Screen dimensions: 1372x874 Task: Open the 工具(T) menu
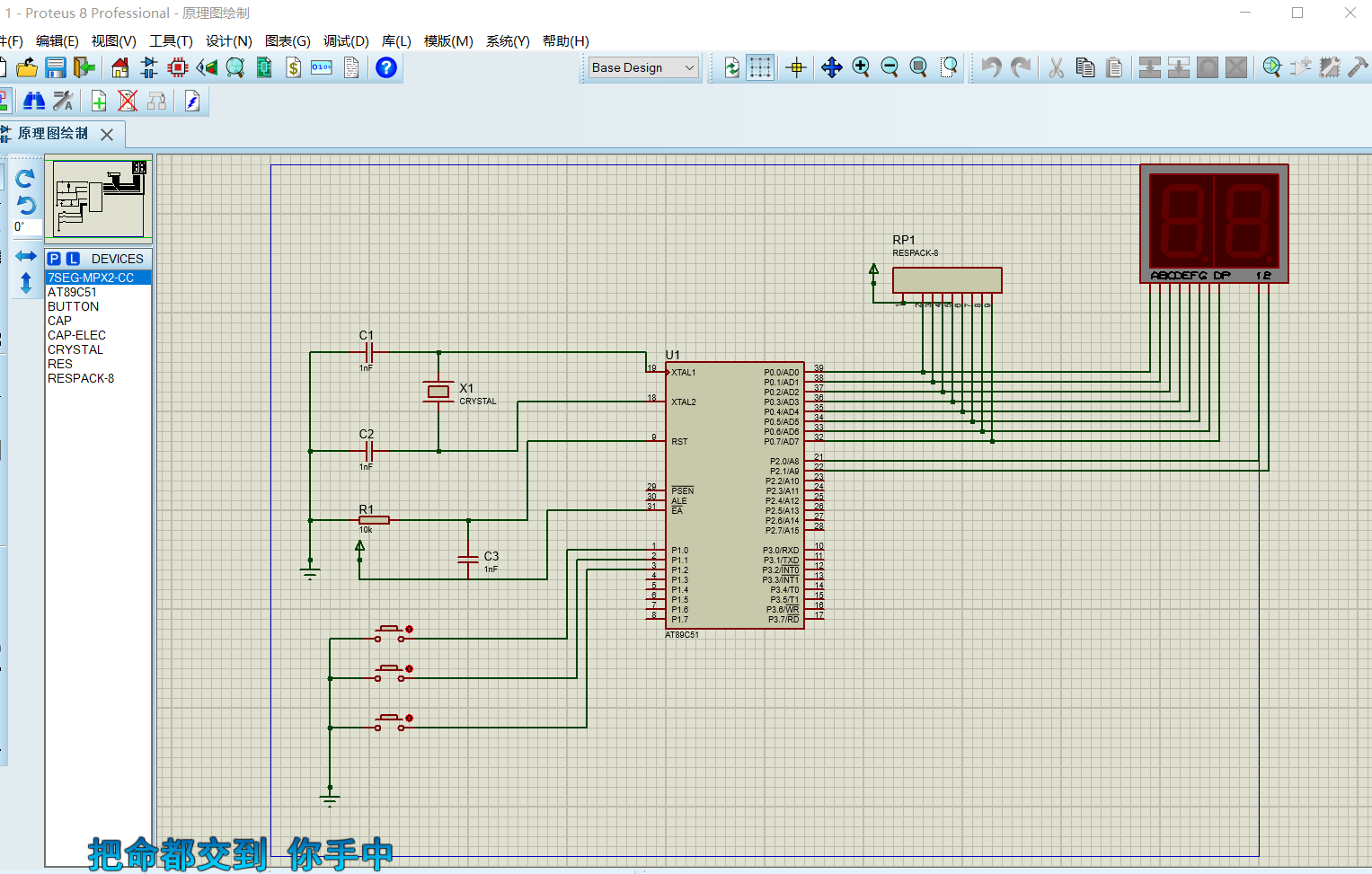(x=171, y=41)
